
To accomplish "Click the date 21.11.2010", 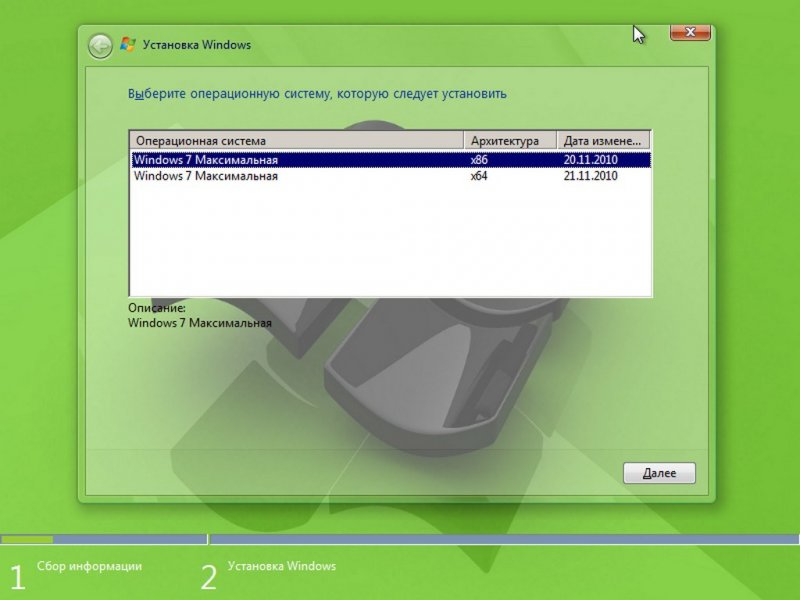I will (590, 176).
